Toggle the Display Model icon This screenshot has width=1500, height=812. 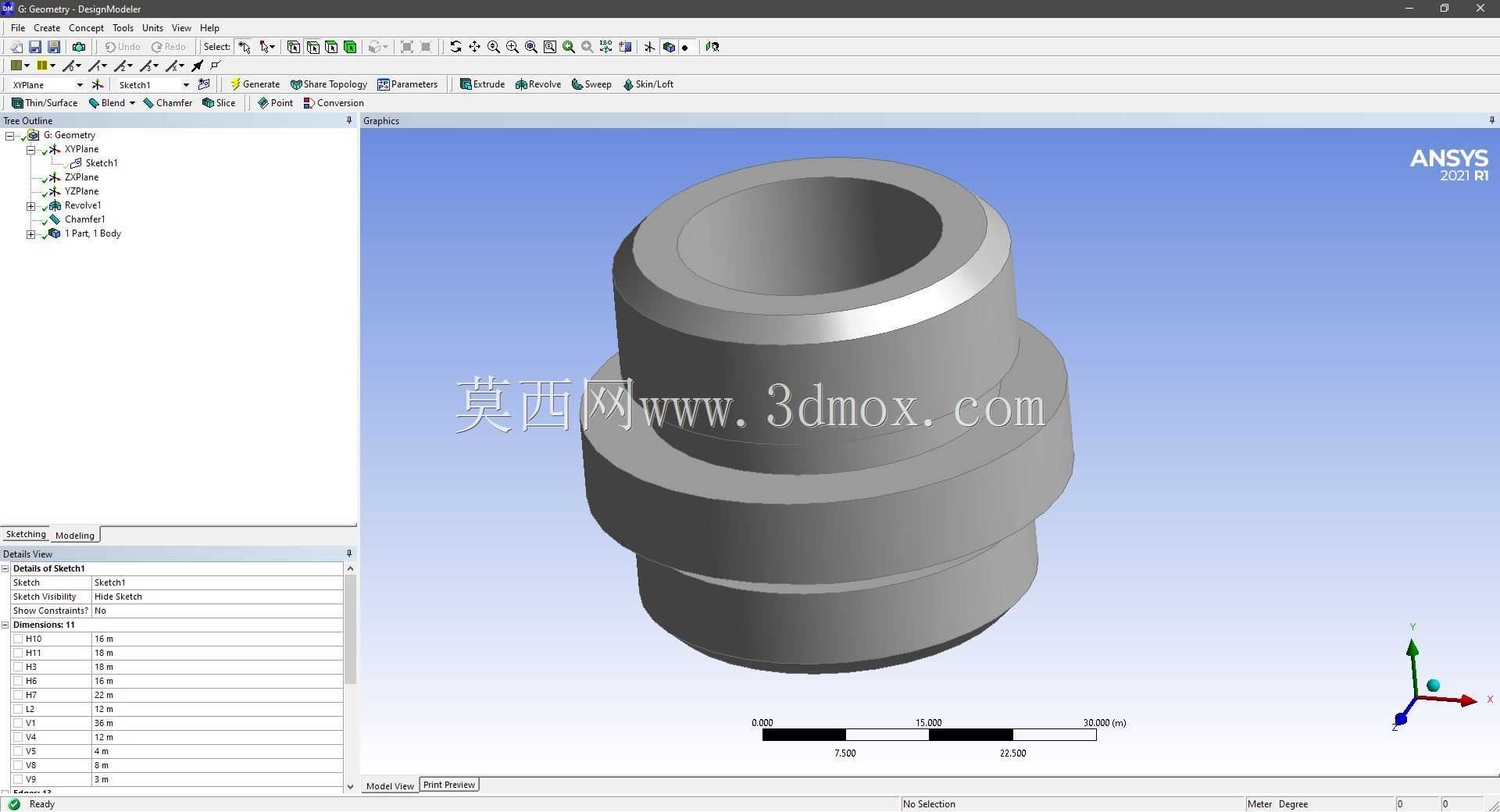669,47
